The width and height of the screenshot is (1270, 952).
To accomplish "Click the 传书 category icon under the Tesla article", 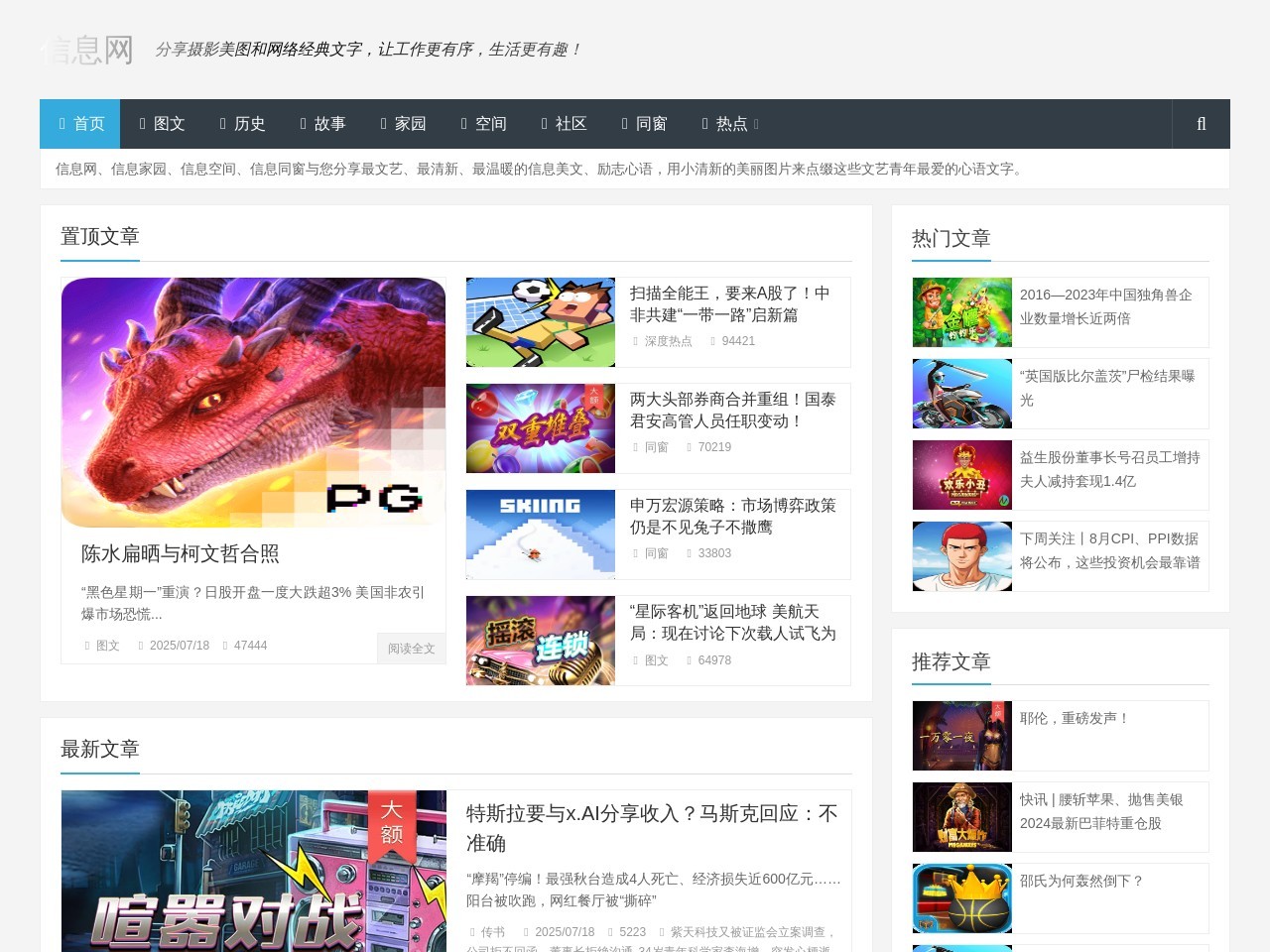I will 472,932.
